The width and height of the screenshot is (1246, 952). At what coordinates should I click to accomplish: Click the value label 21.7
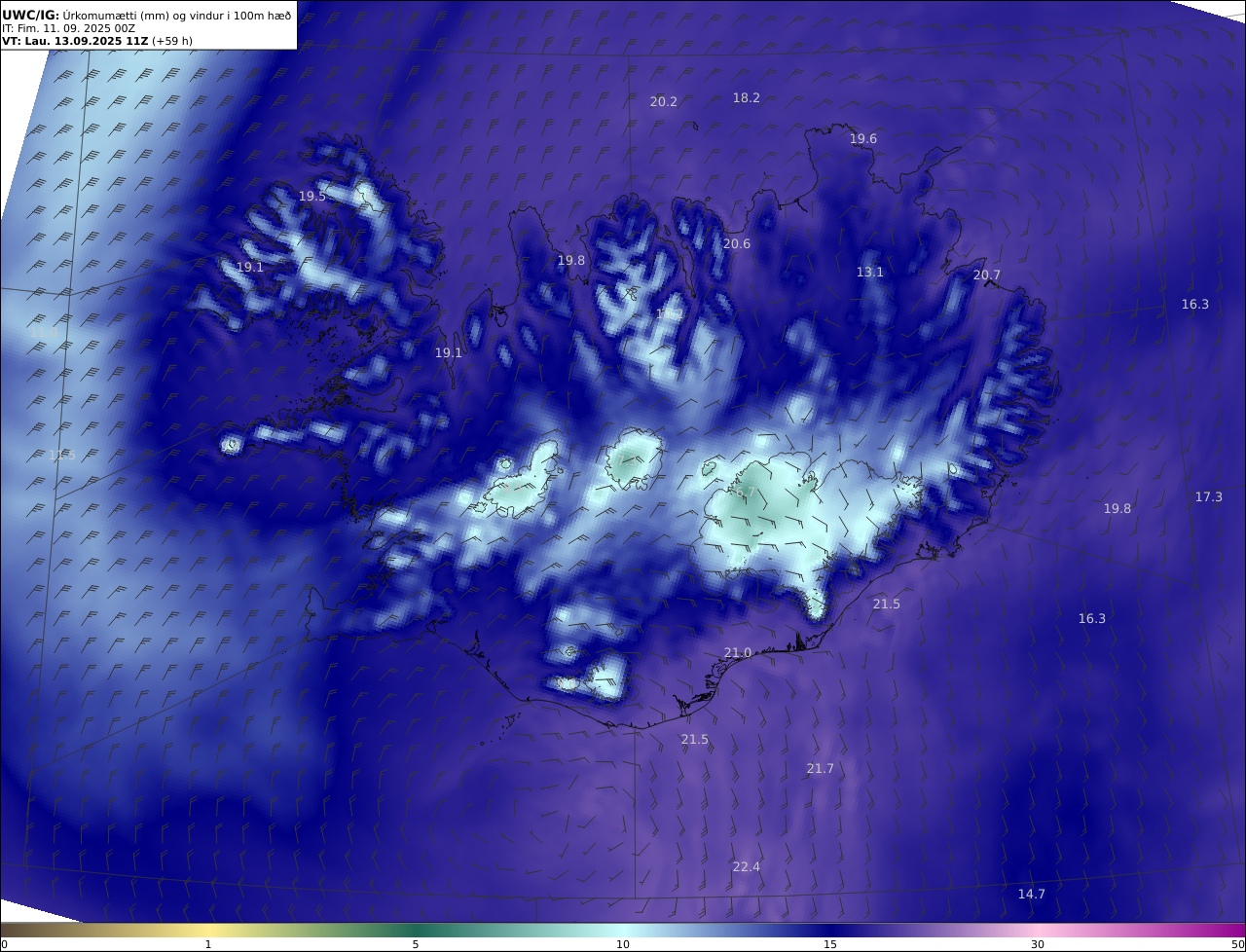[x=821, y=769]
